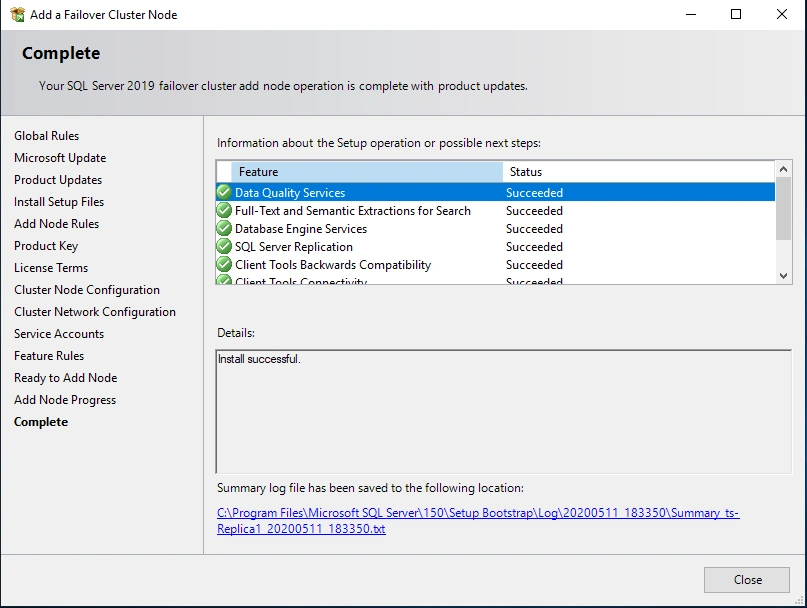Screen dimensions: 807x608
Task: Click the Service Accounts step
Action: [x=59, y=334]
